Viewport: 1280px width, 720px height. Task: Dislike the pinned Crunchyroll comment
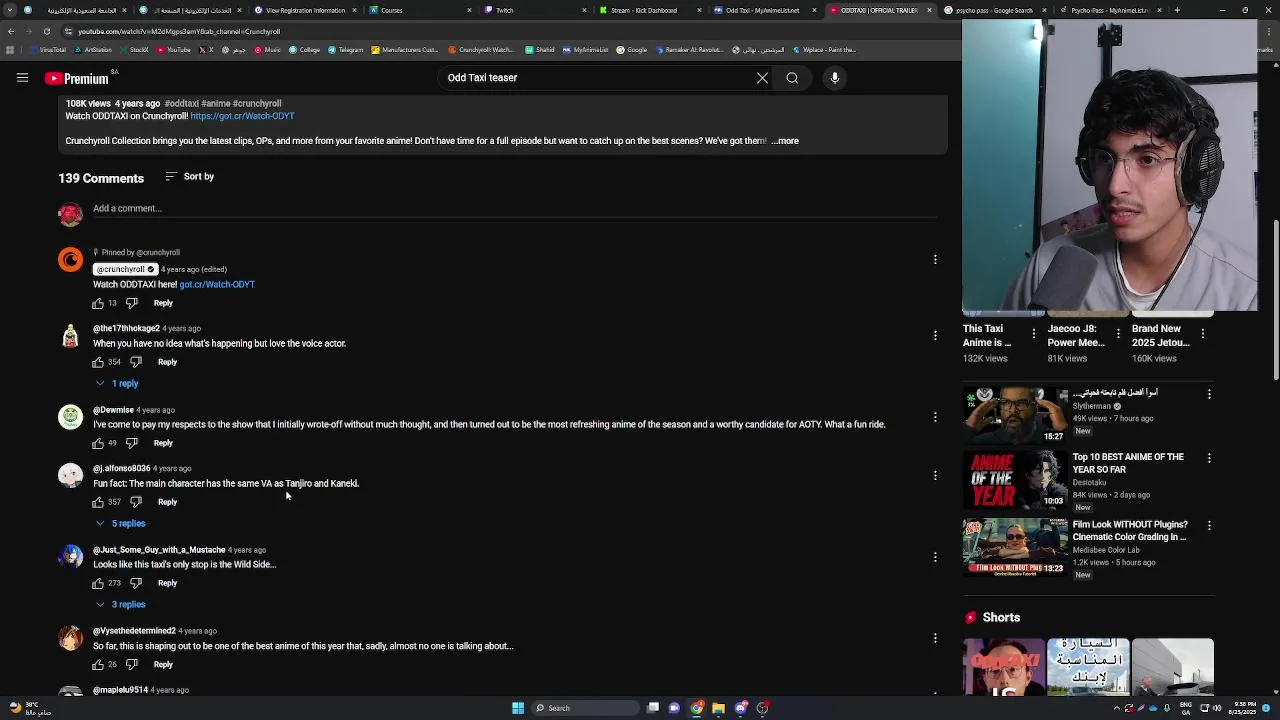coord(132,303)
